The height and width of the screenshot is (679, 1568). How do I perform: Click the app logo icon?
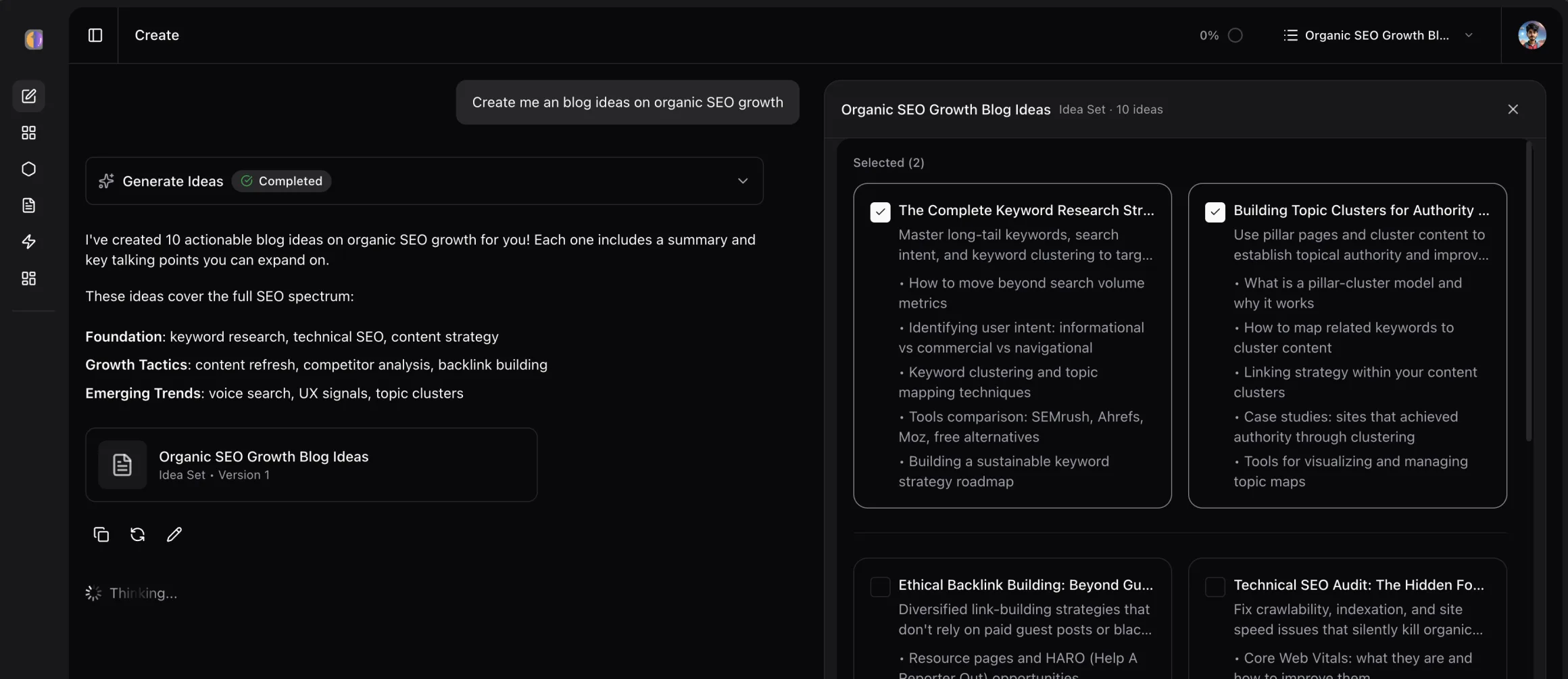click(x=34, y=39)
